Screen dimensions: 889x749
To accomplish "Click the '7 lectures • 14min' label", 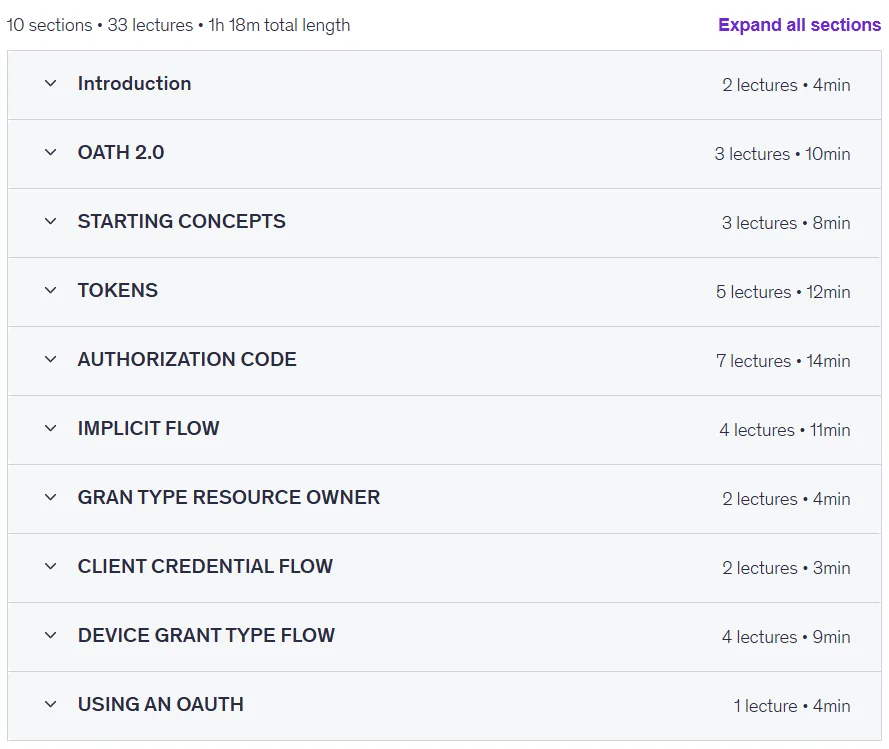I will pyautogui.click(x=783, y=361).
